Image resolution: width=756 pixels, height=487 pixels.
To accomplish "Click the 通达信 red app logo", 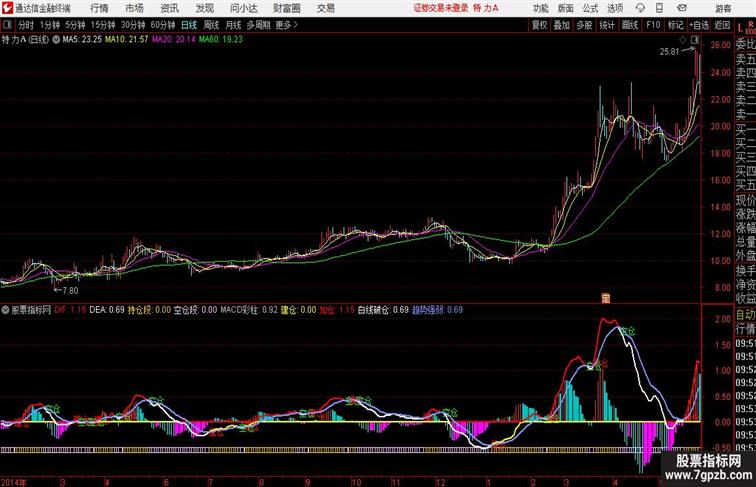I will click(7, 8).
